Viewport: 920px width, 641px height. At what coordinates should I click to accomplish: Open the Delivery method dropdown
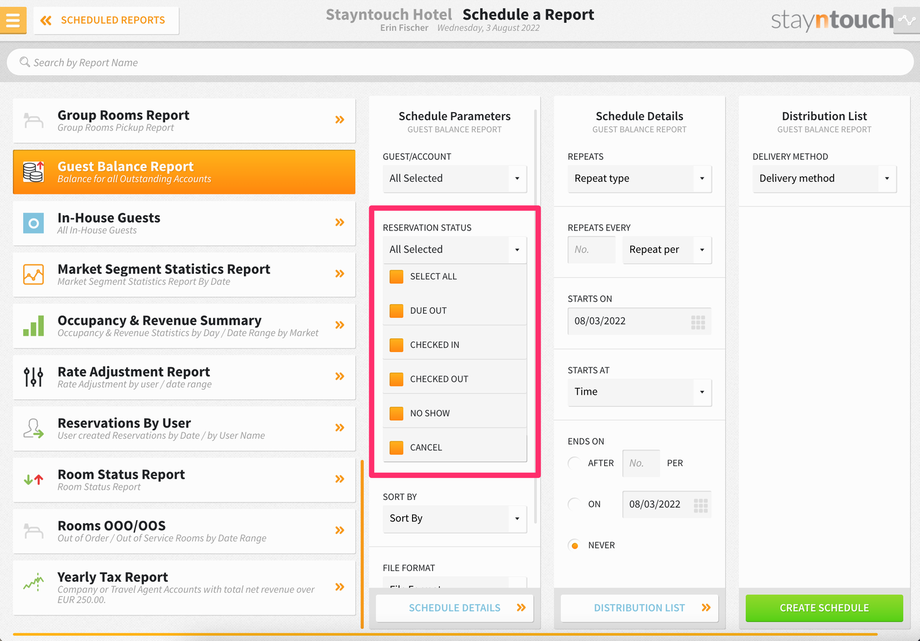click(x=824, y=178)
